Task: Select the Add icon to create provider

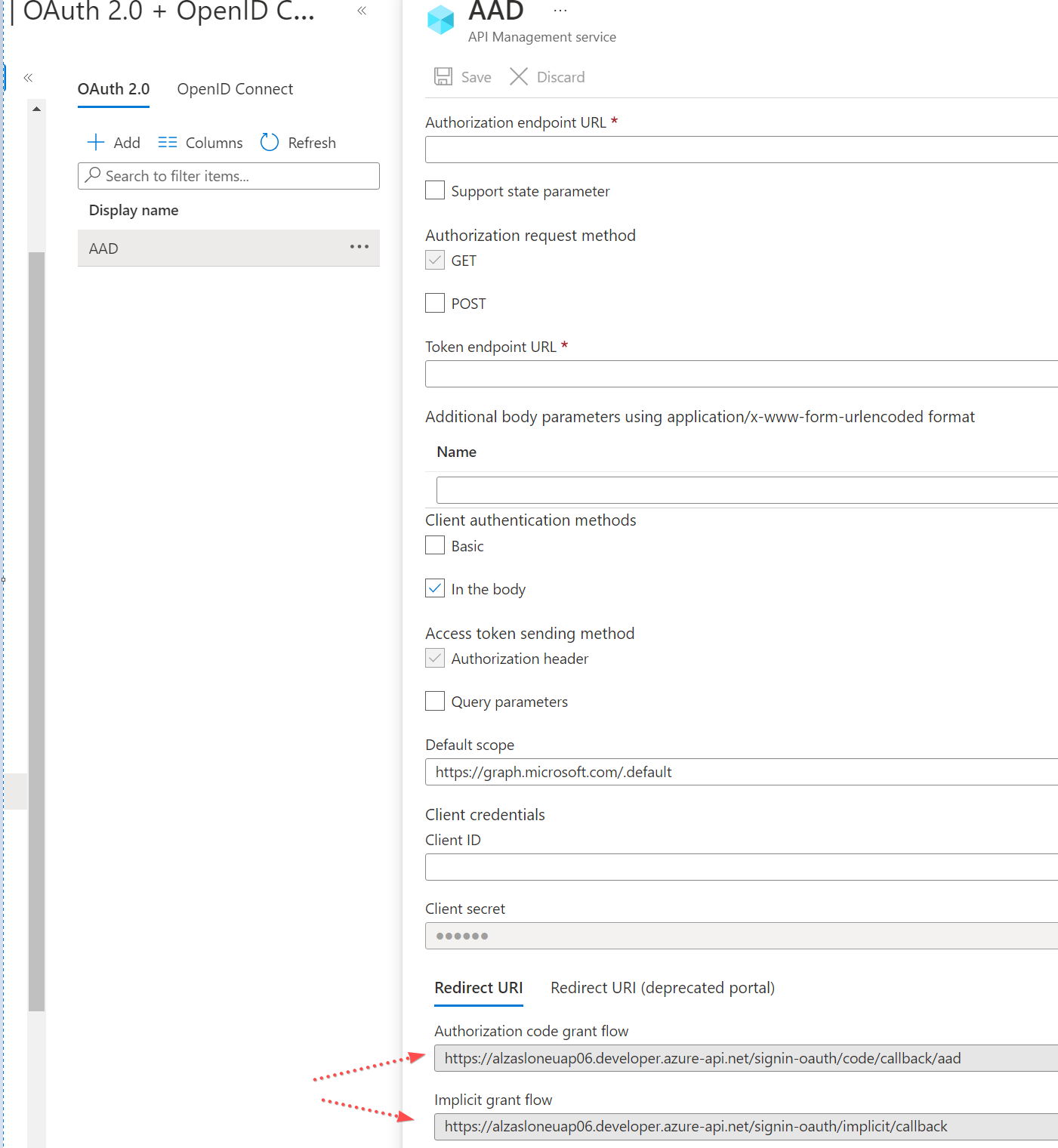Action: click(x=96, y=142)
